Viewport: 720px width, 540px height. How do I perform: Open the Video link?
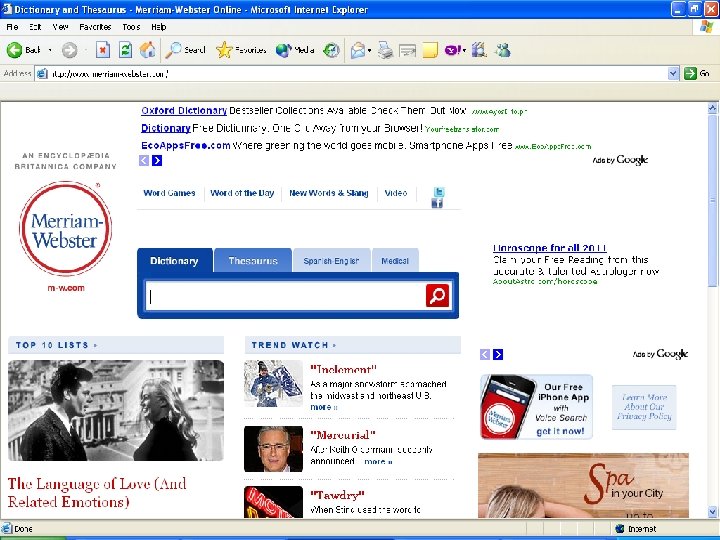396,193
